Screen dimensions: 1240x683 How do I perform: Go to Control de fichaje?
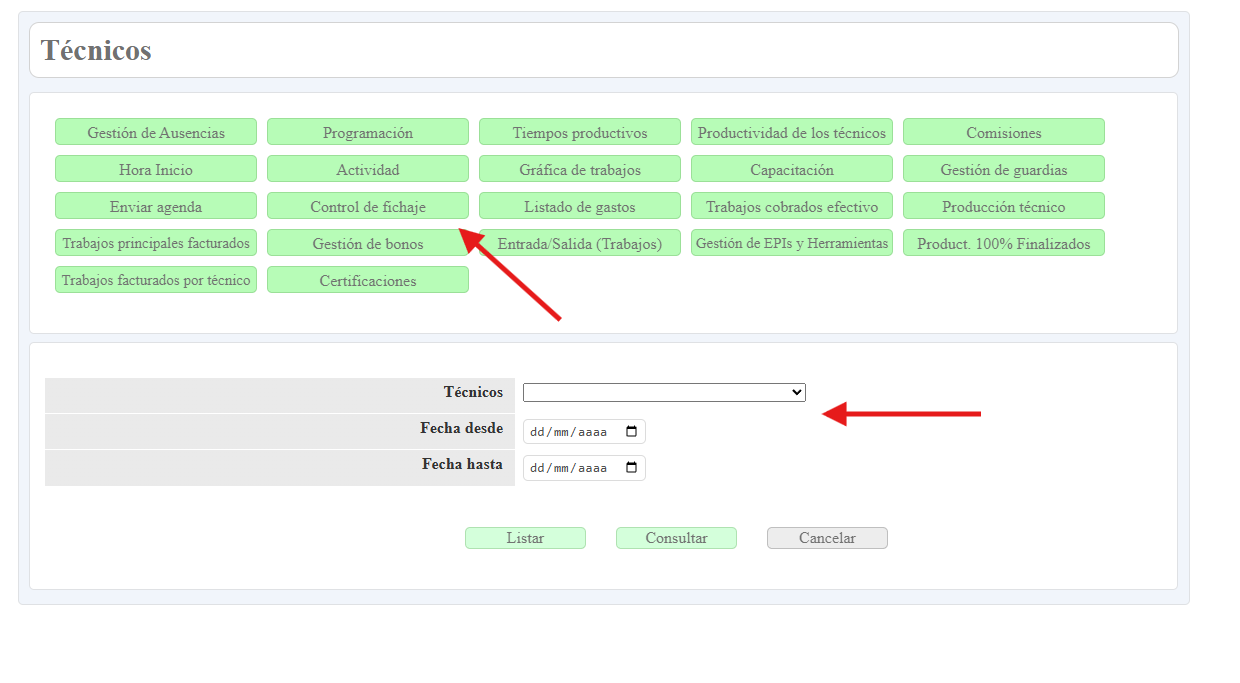click(368, 206)
